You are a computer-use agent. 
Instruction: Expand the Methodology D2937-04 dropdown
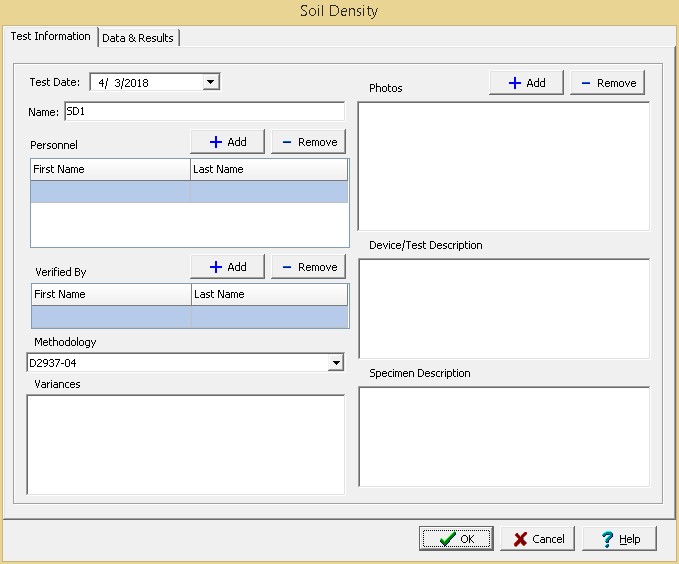click(x=336, y=363)
